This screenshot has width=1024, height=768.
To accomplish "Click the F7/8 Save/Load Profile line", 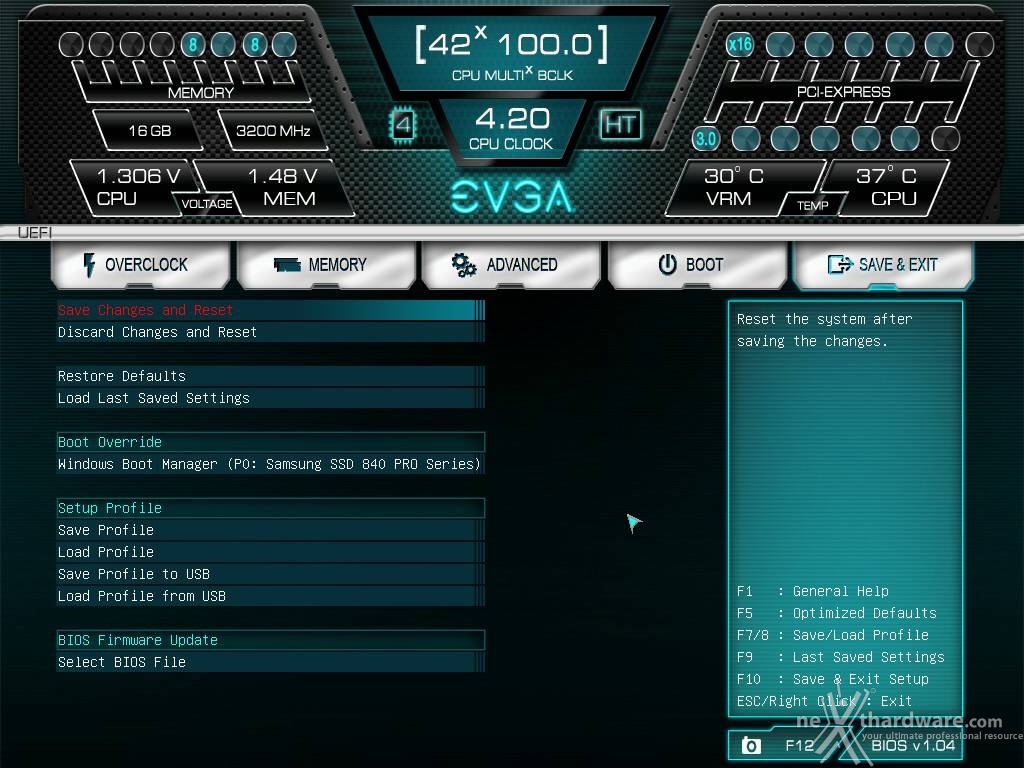I will point(833,635).
